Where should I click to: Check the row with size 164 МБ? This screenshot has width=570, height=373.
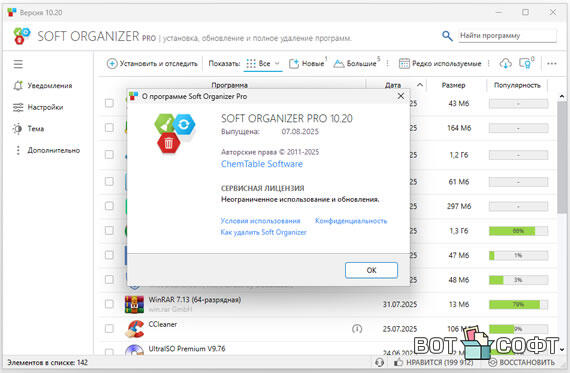pos(109,128)
